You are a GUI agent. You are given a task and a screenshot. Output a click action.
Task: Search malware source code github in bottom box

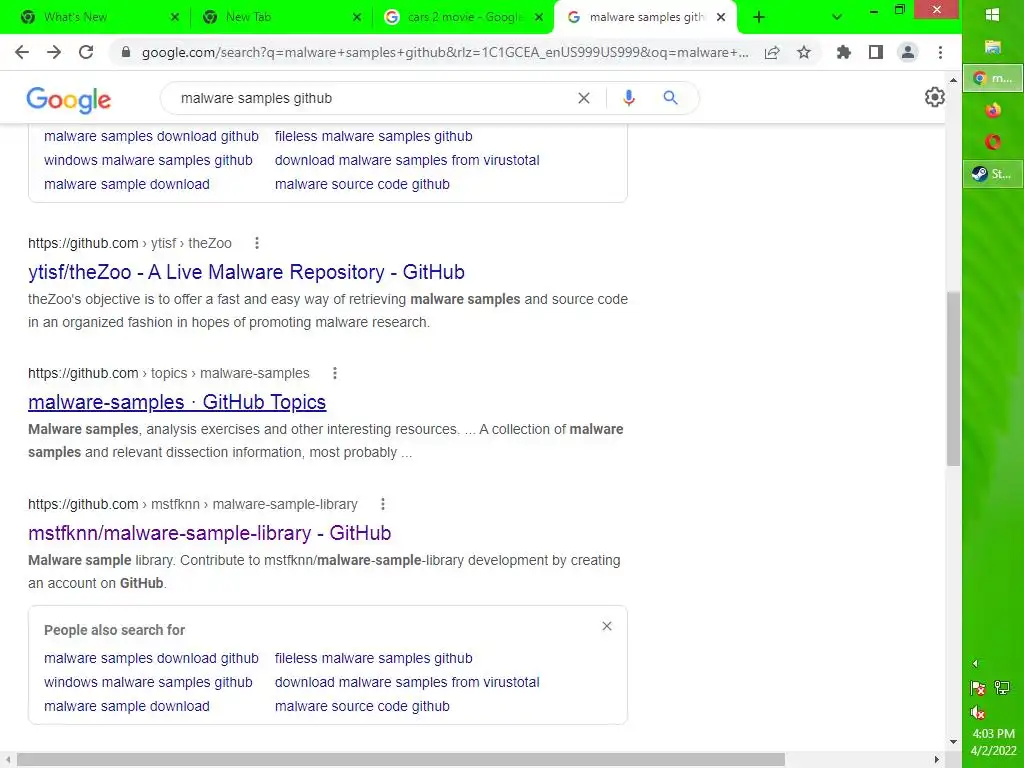(x=362, y=707)
